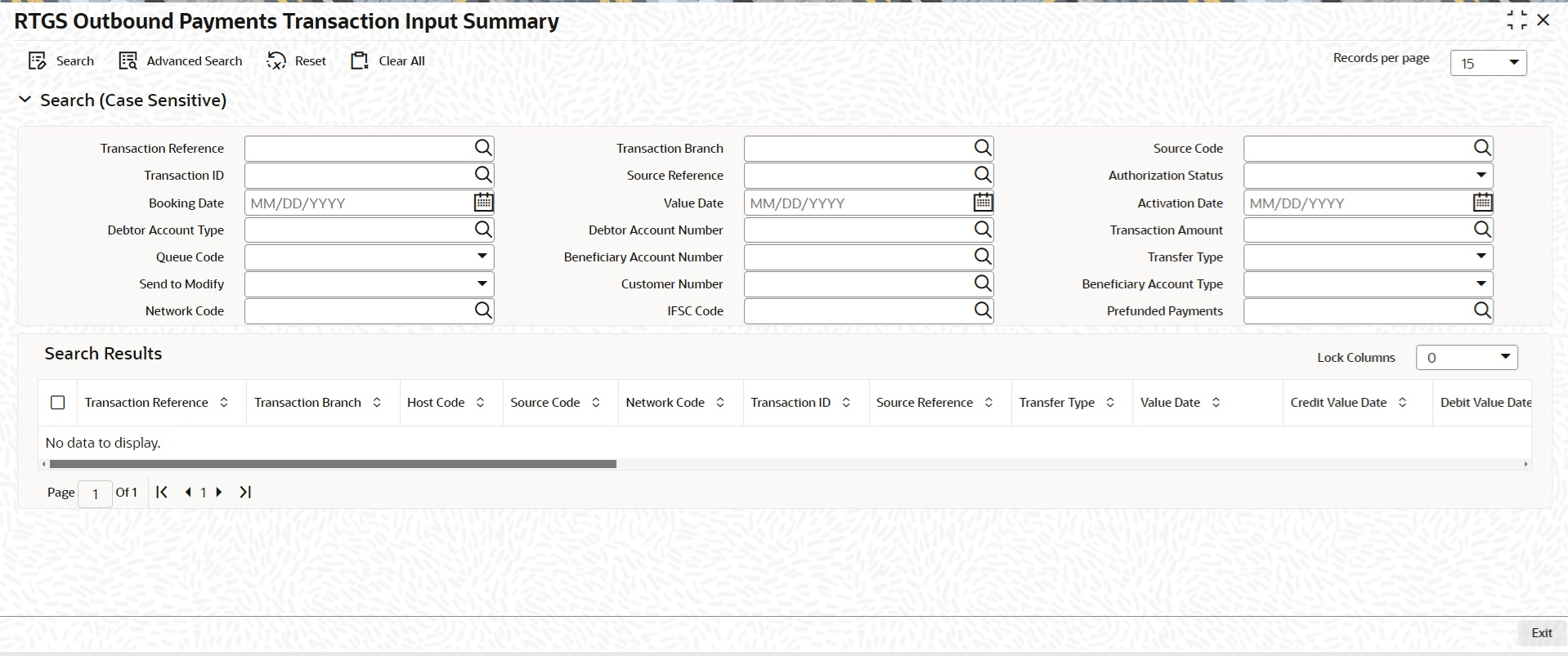
Task: Open Value Date calendar picker
Action: pyautogui.click(x=983, y=202)
